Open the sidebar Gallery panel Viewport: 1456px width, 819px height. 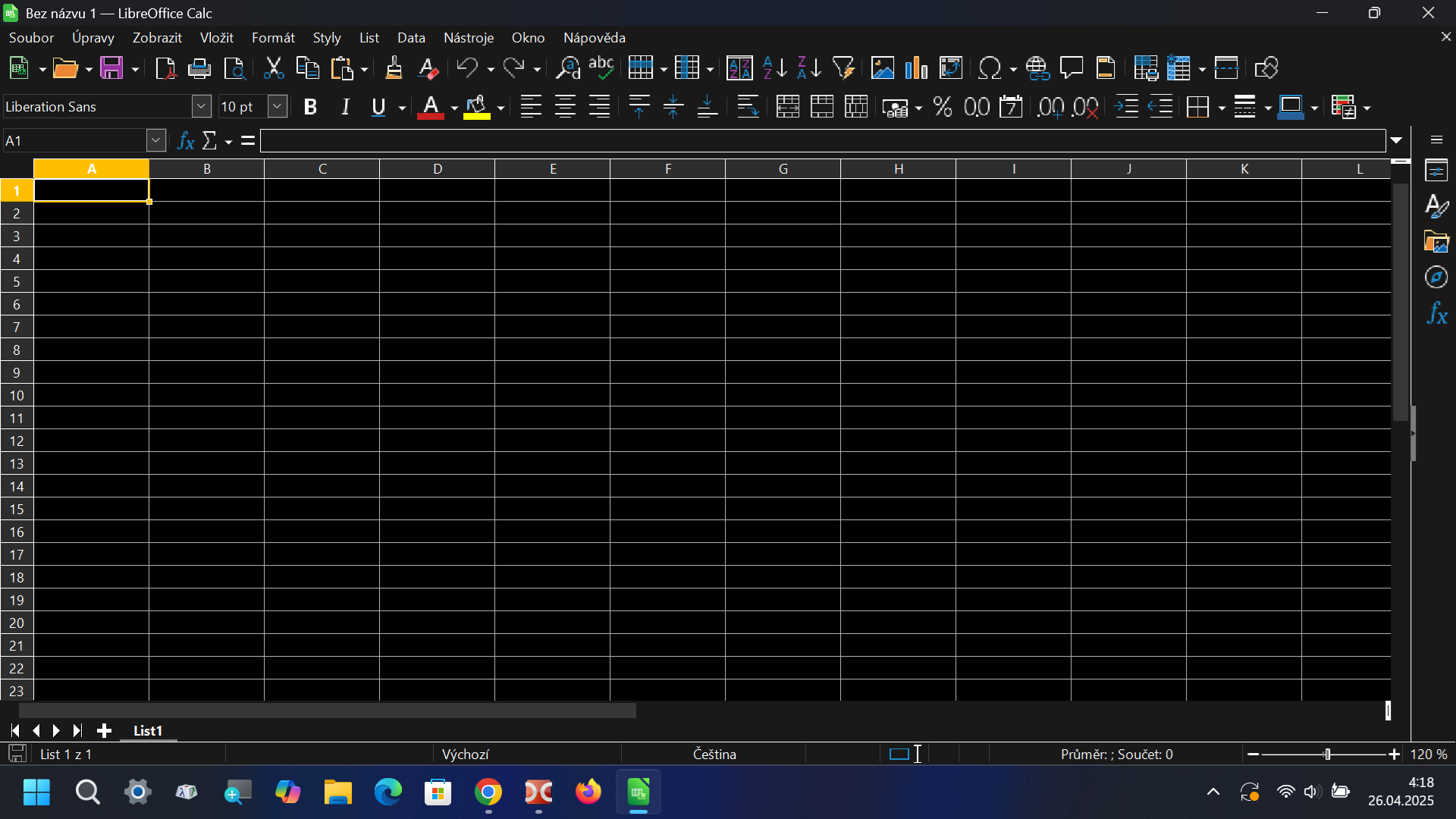pyautogui.click(x=1437, y=242)
